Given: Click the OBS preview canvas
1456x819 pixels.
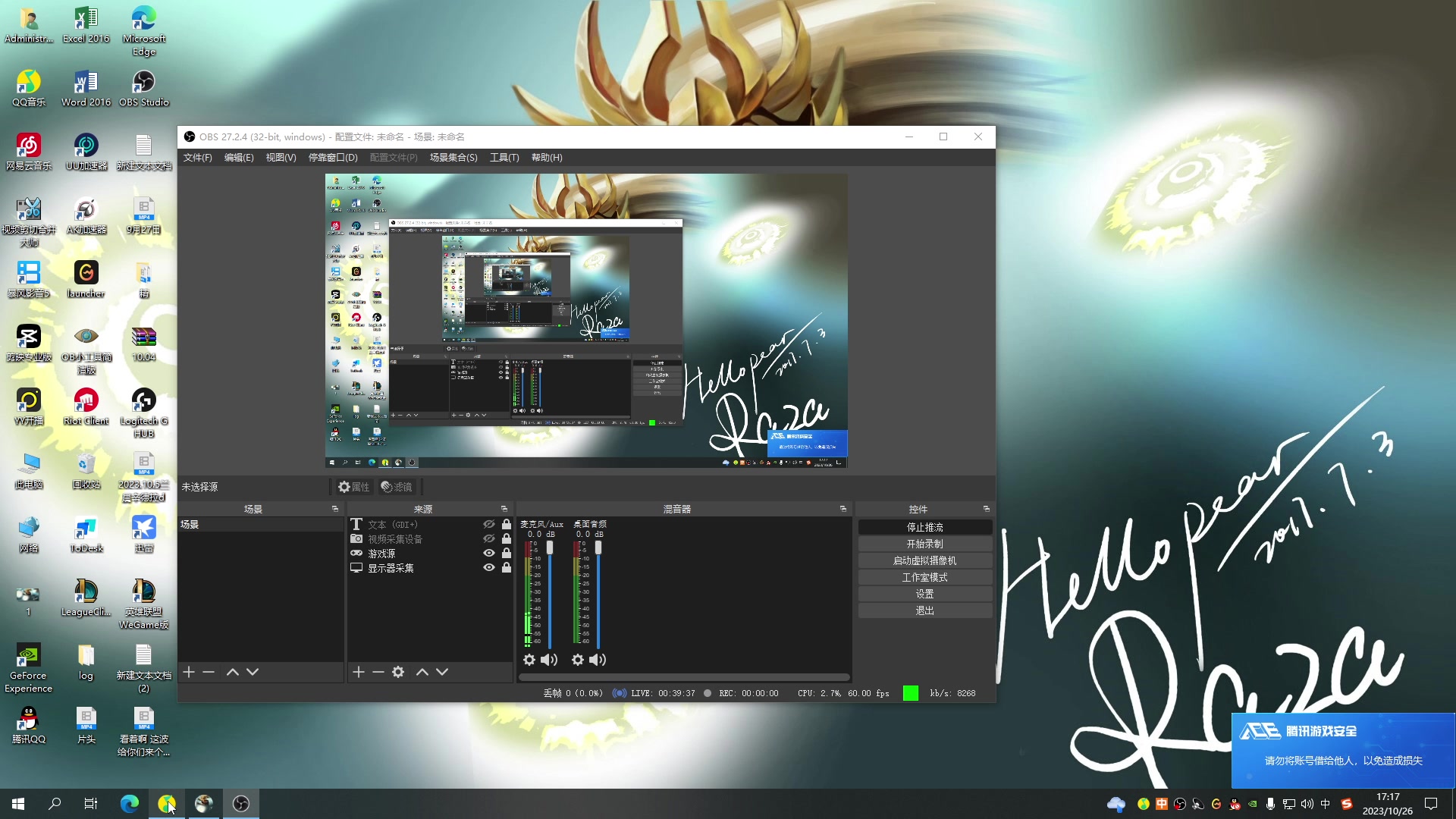Looking at the screenshot, I should tap(586, 321).
